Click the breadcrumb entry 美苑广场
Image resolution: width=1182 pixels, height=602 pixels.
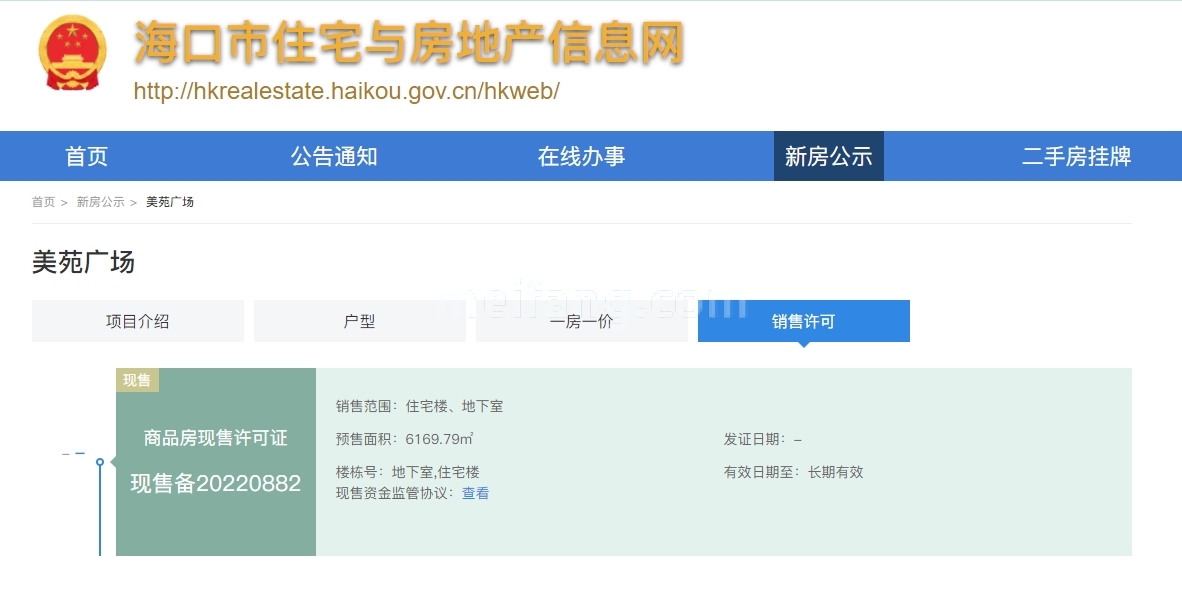pos(170,201)
